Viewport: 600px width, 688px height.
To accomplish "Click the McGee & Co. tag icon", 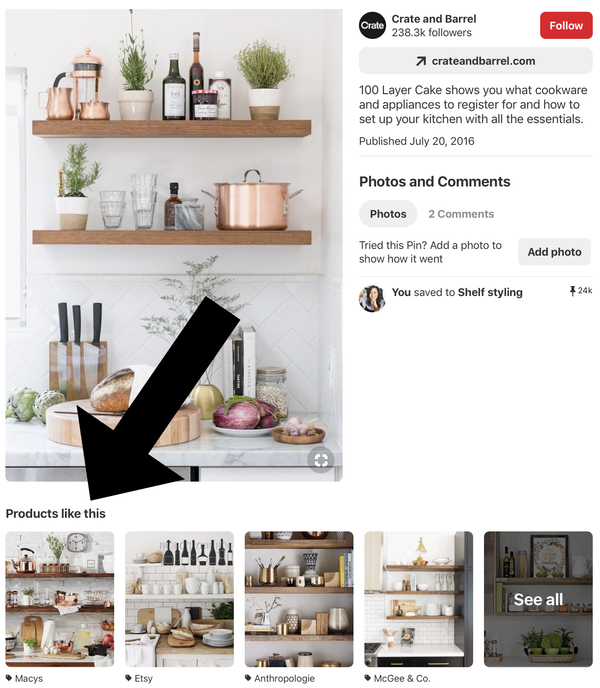I will pyautogui.click(x=368, y=678).
